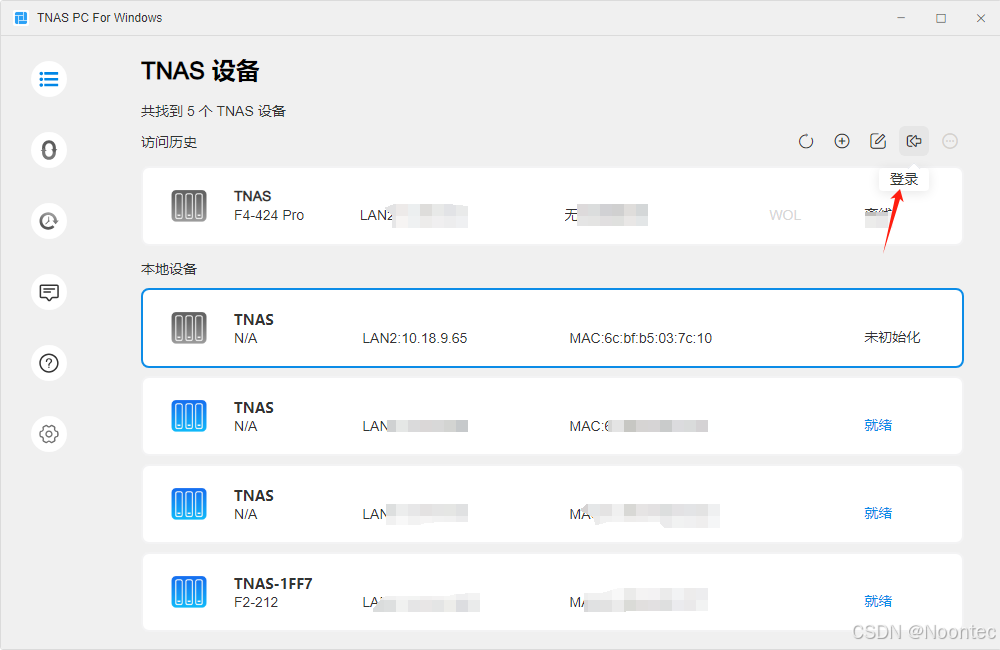
Task: Click the edit pencil toolbar icon
Action: click(x=878, y=141)
